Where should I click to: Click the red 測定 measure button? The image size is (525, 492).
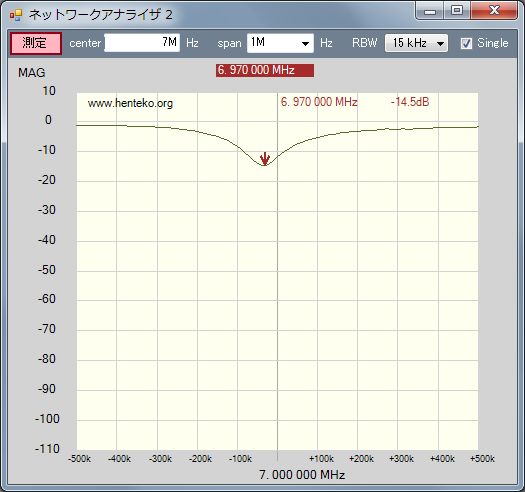click(35, 43)
